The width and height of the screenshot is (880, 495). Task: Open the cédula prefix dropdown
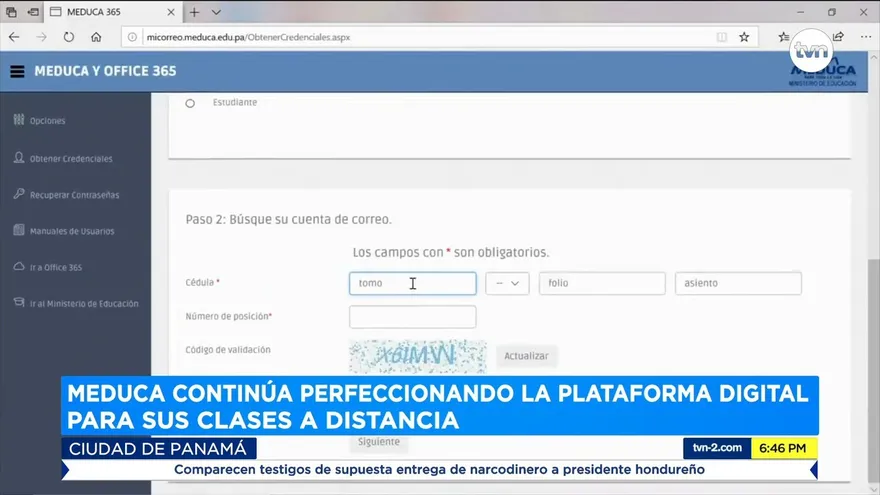coord(507,283)
